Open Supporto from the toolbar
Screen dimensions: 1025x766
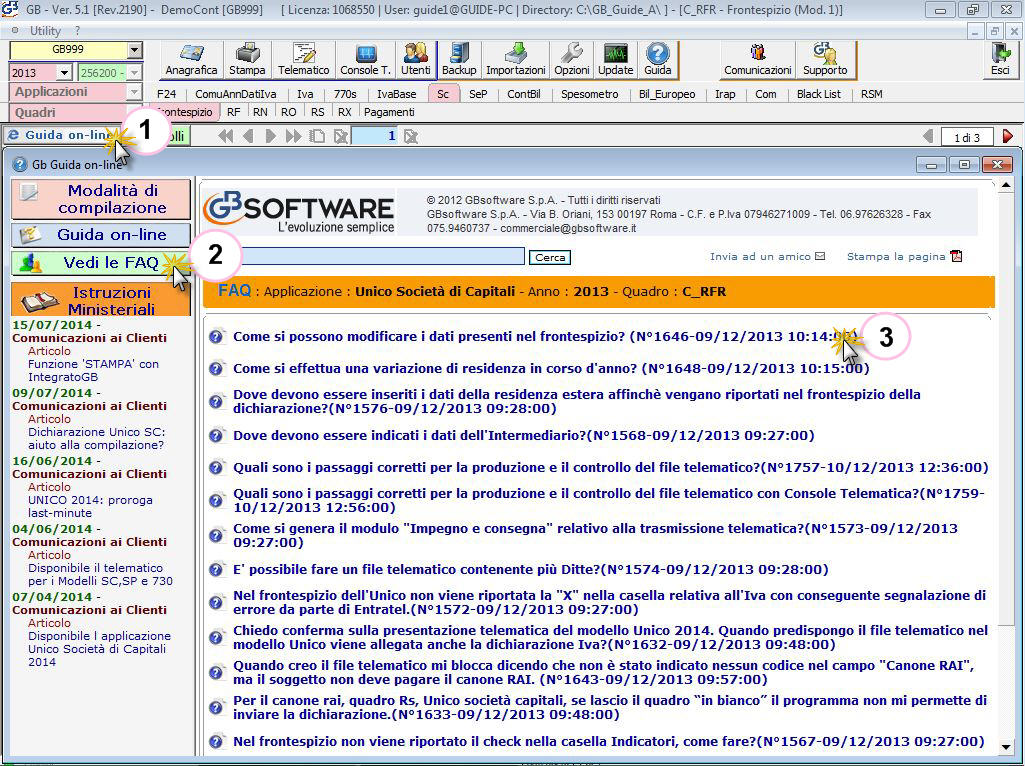click(824, 60)
